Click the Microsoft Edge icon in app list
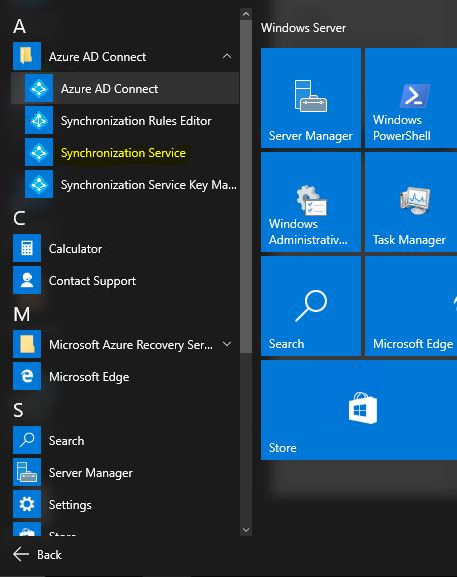 [27, 376]
